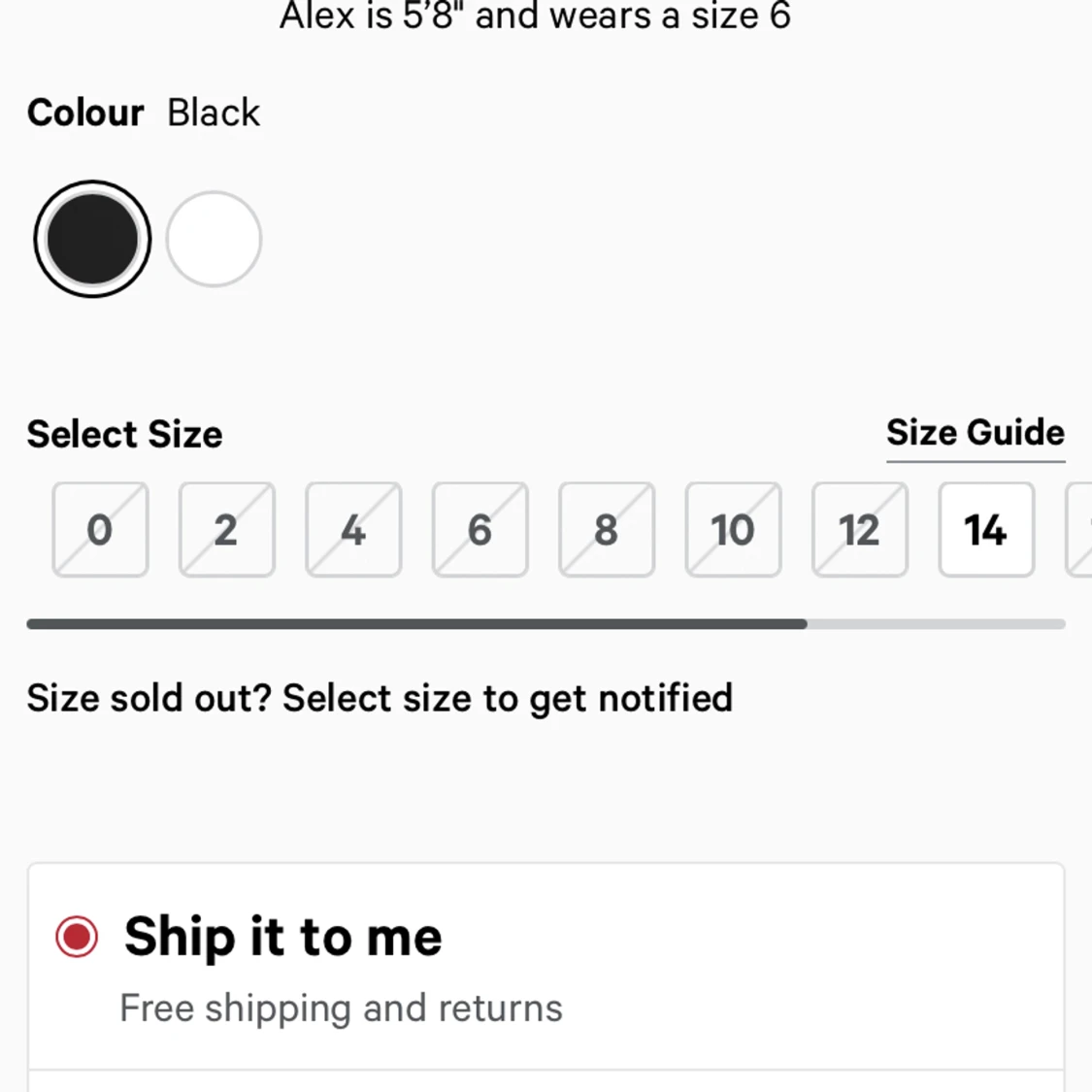
Task: Pick the size 10 box
Action: click(733, 530)
